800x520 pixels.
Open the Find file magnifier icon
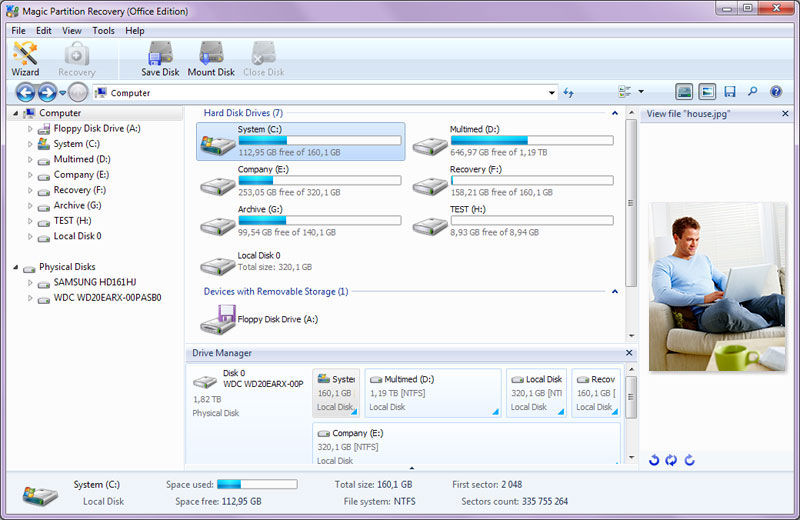(x=753, y=92)
